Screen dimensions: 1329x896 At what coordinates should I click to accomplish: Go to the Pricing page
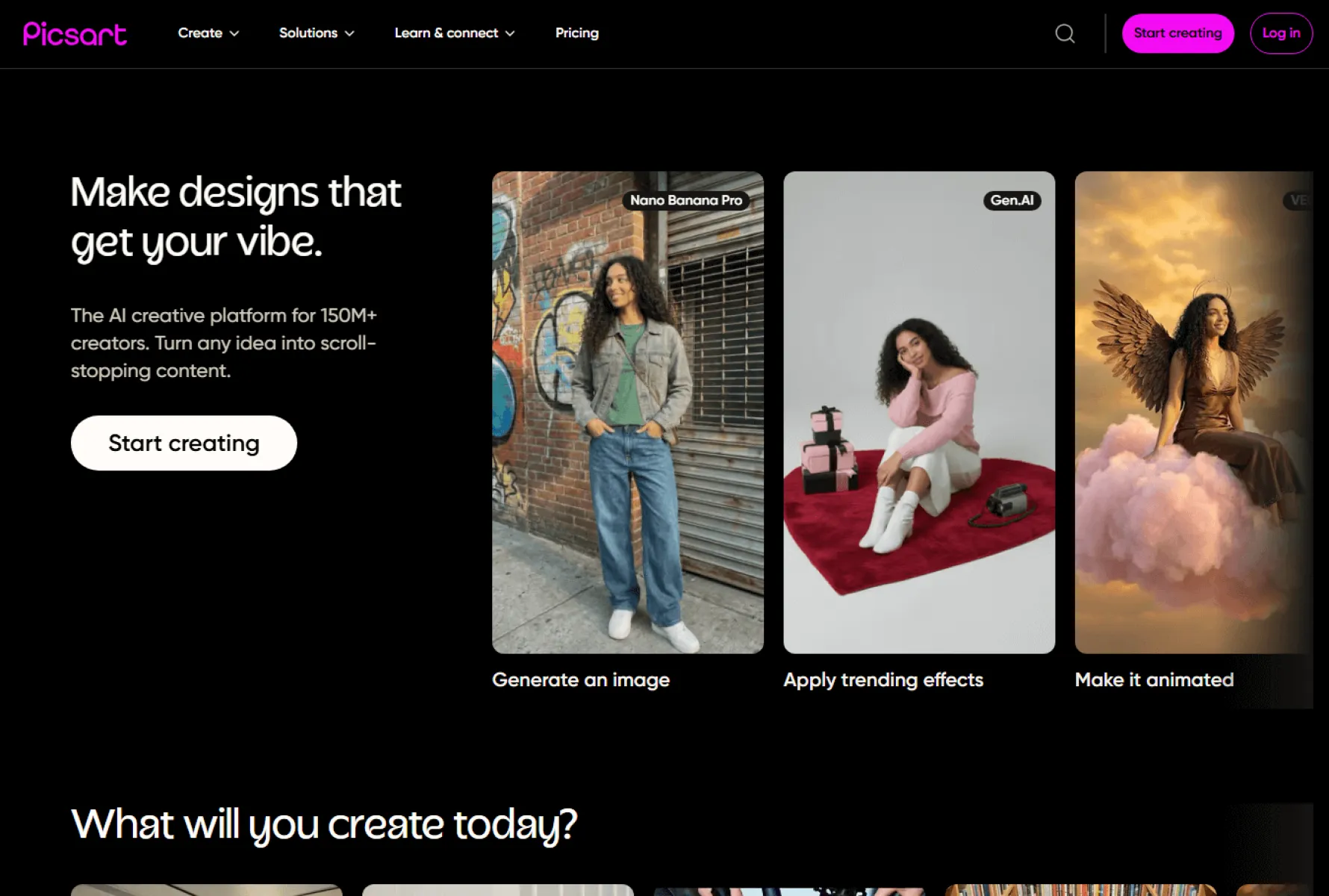pos(576,33)
